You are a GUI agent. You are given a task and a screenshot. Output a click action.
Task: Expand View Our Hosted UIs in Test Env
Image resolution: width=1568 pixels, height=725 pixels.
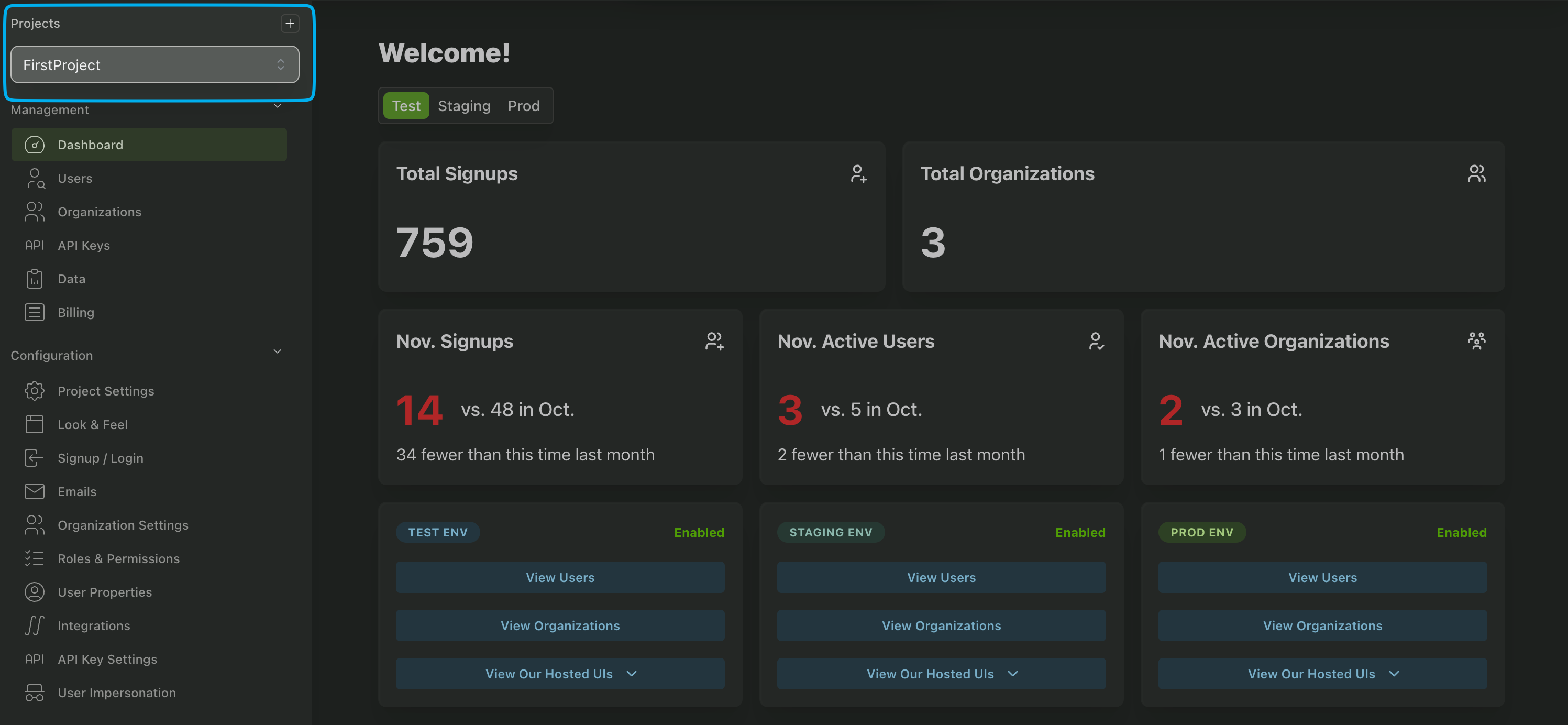coord(560,674)
